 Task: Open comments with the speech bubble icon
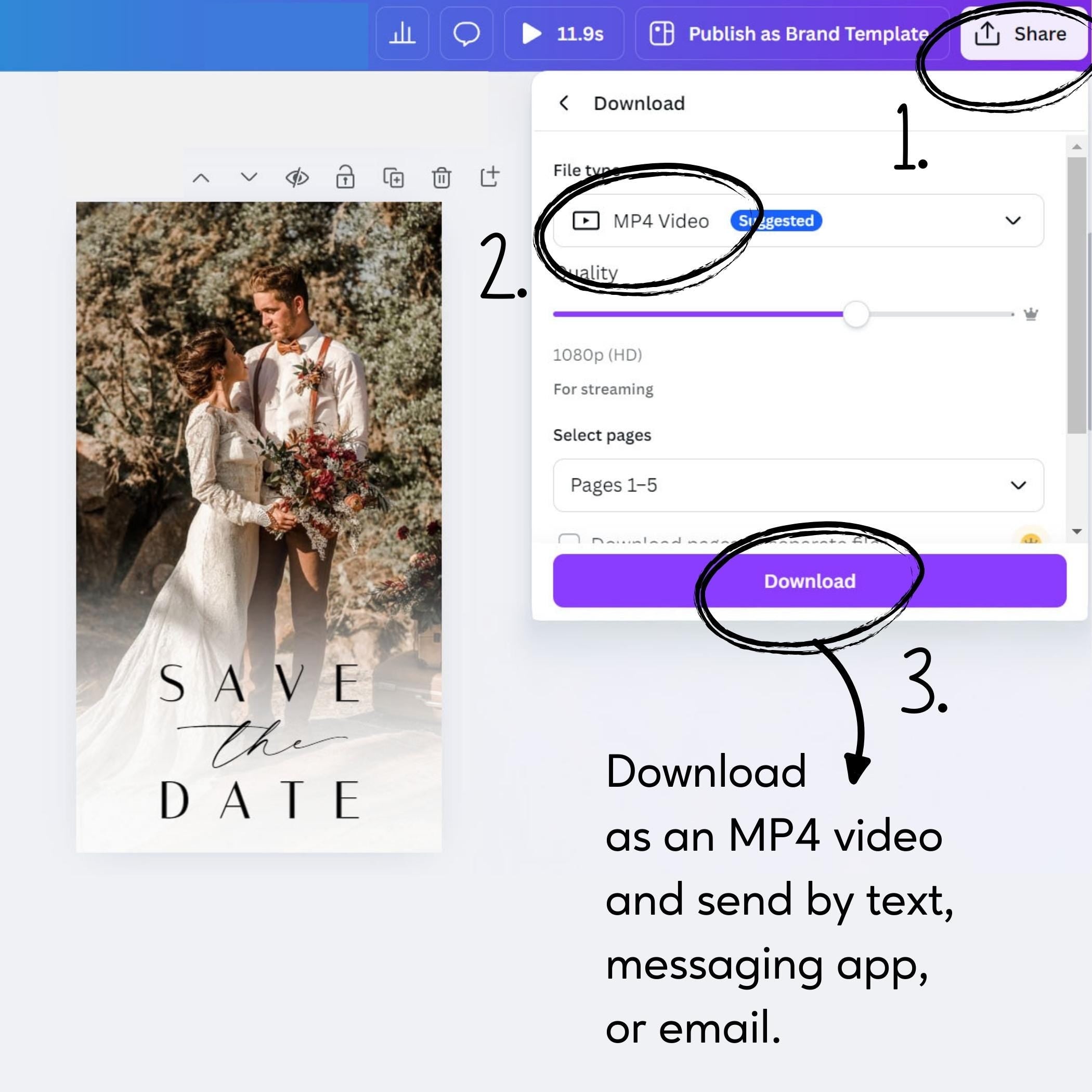tap(467, 34)
